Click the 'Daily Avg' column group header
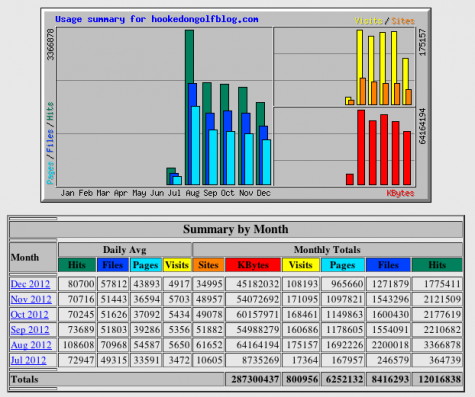Image resolution: width=475 pixels, height=397 pixels. pos(125,250)
